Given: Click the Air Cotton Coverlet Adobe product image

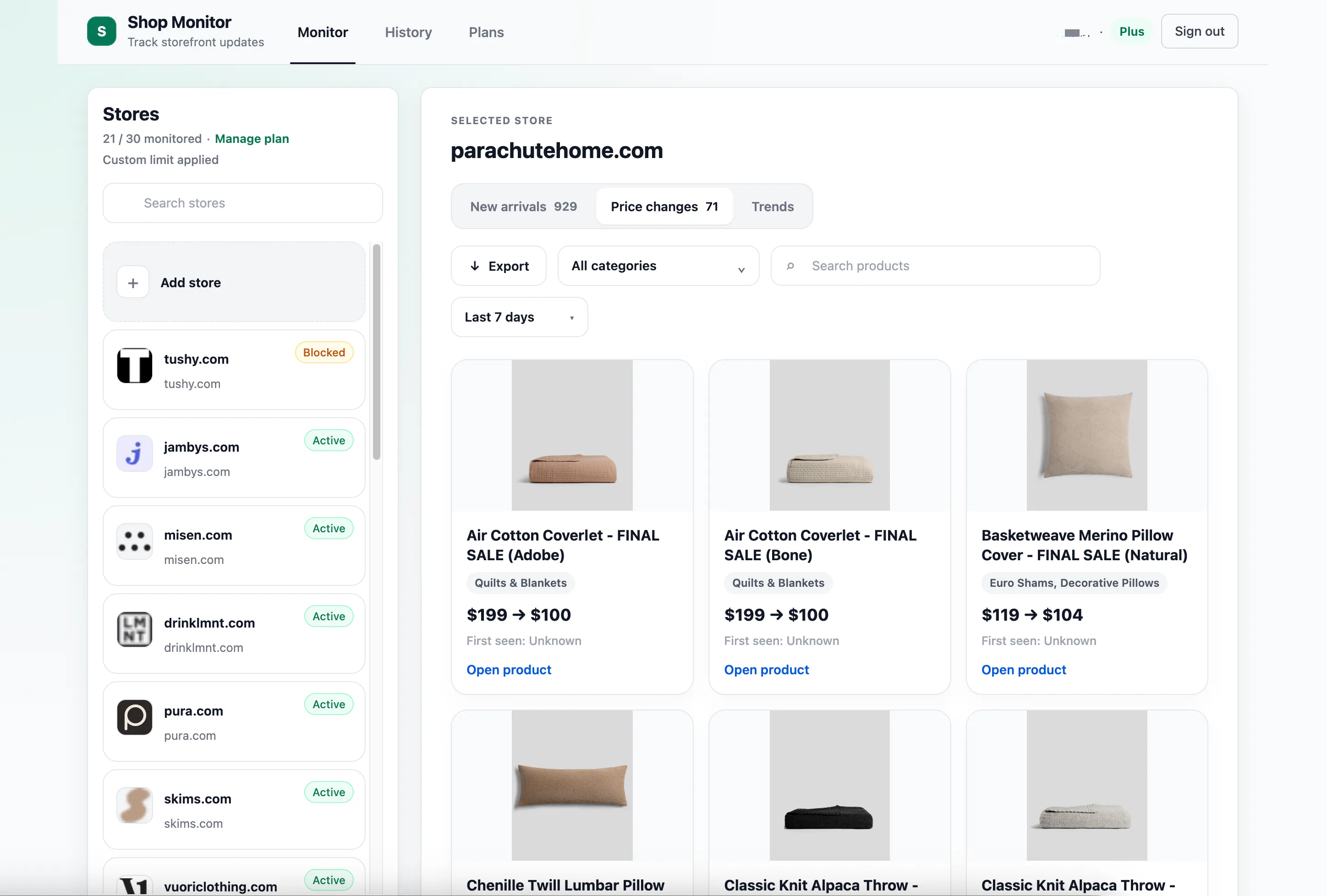Looking at the screenshot, I should [572, 435].
